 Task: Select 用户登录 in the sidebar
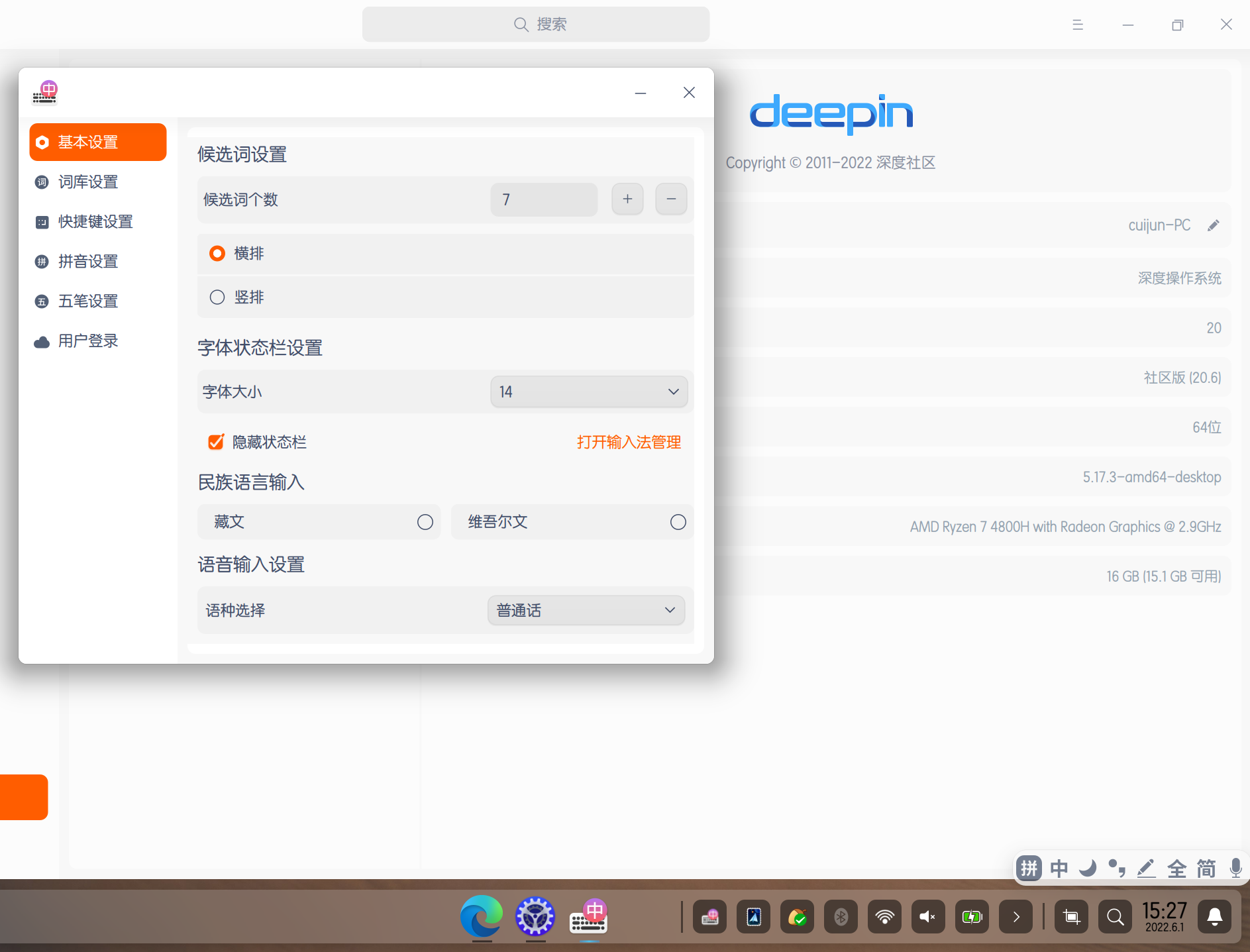[98, 341]
